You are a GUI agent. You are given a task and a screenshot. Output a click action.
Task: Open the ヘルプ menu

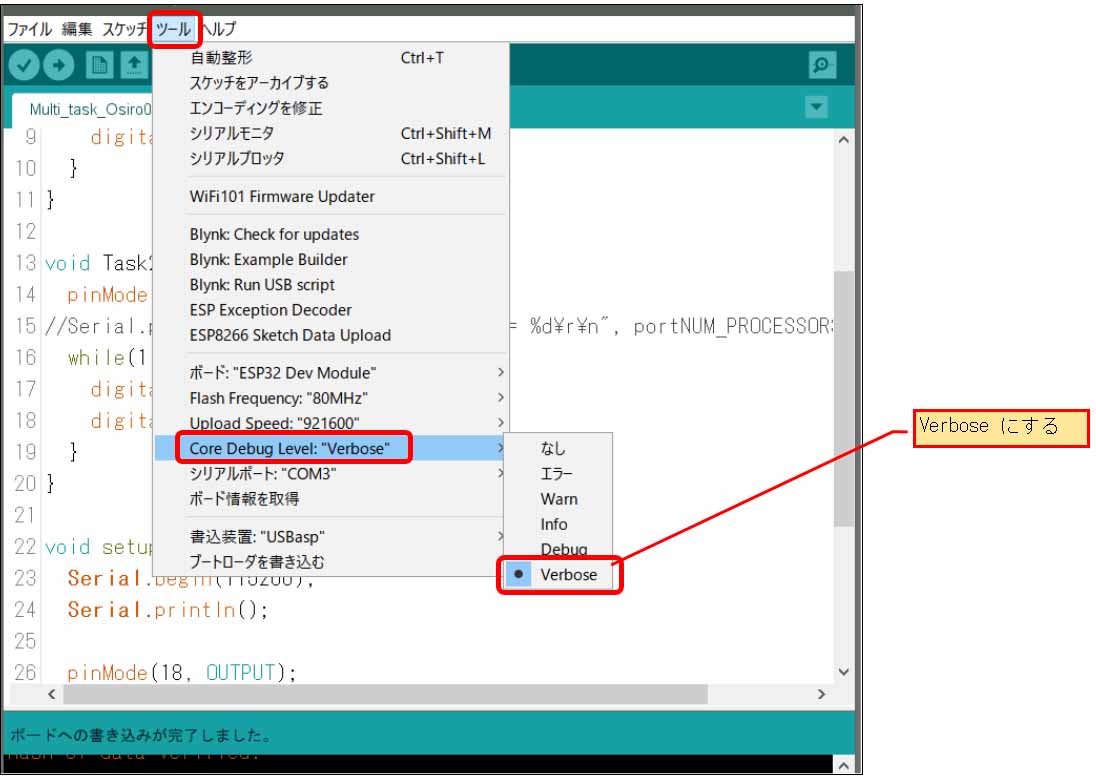pos(219,29)
